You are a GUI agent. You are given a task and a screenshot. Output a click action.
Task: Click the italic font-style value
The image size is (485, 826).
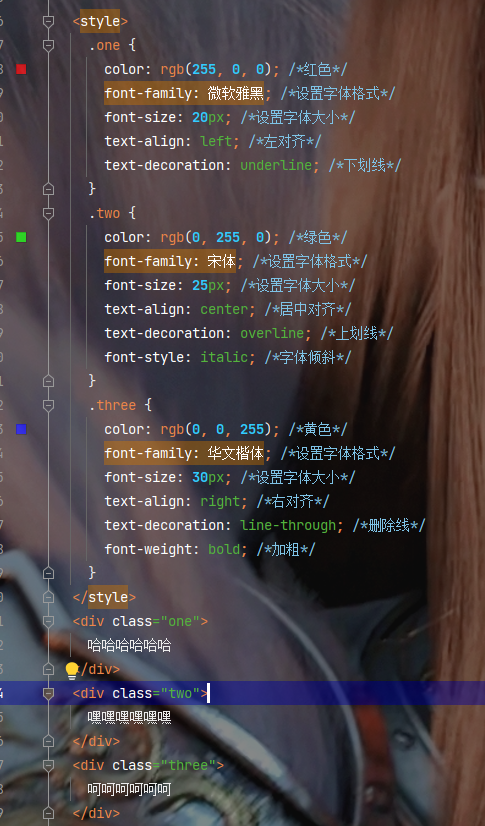point(224,357)
